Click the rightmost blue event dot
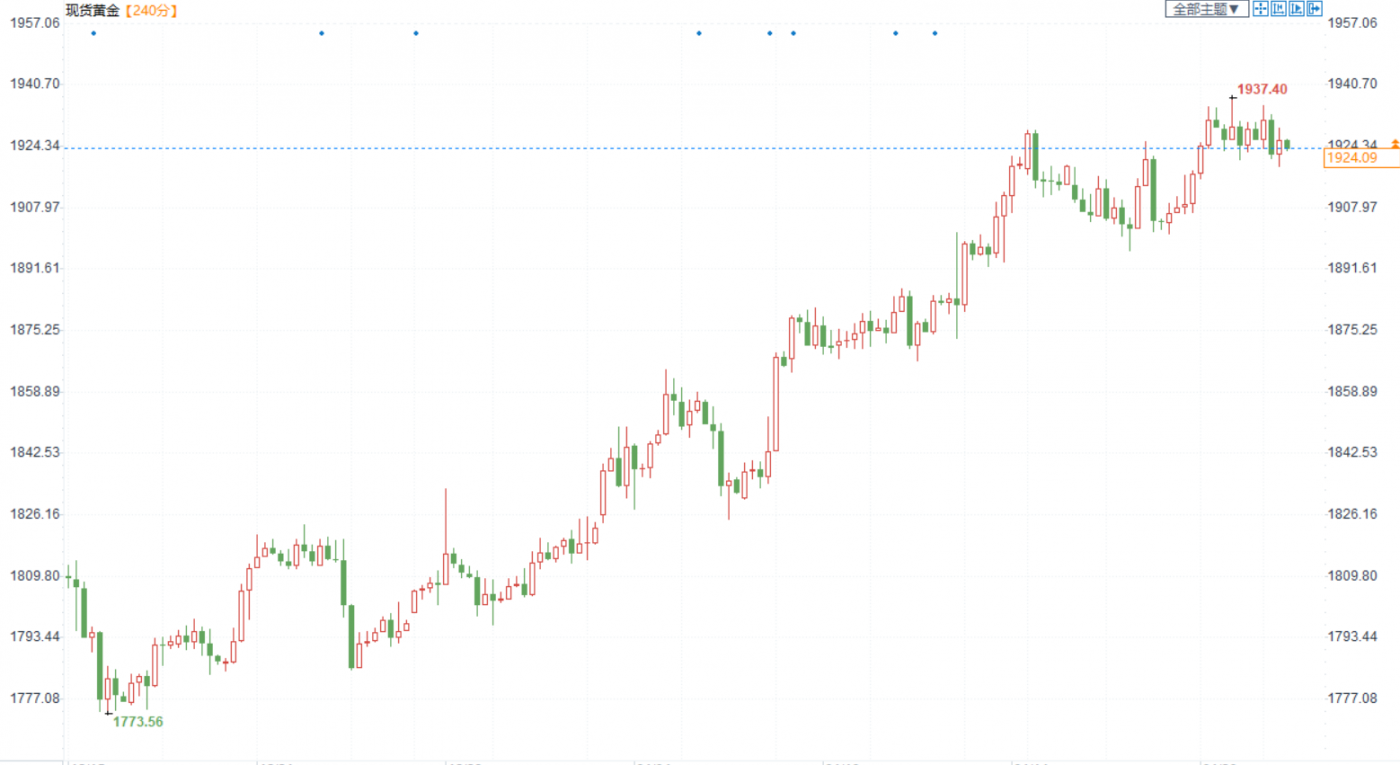1400x765 pixels. [935, 33]
